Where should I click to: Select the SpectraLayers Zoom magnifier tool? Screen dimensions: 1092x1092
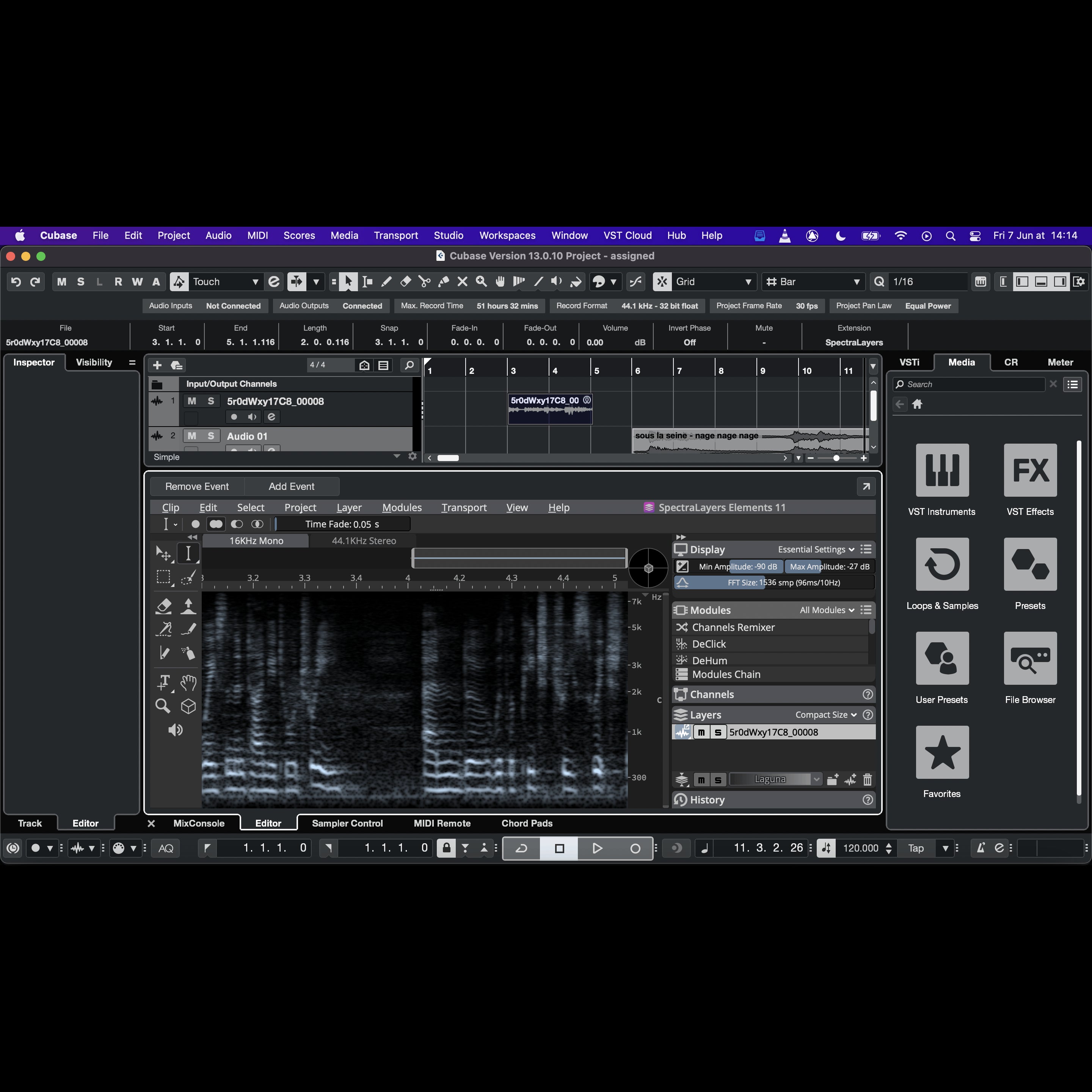point(163,706)
